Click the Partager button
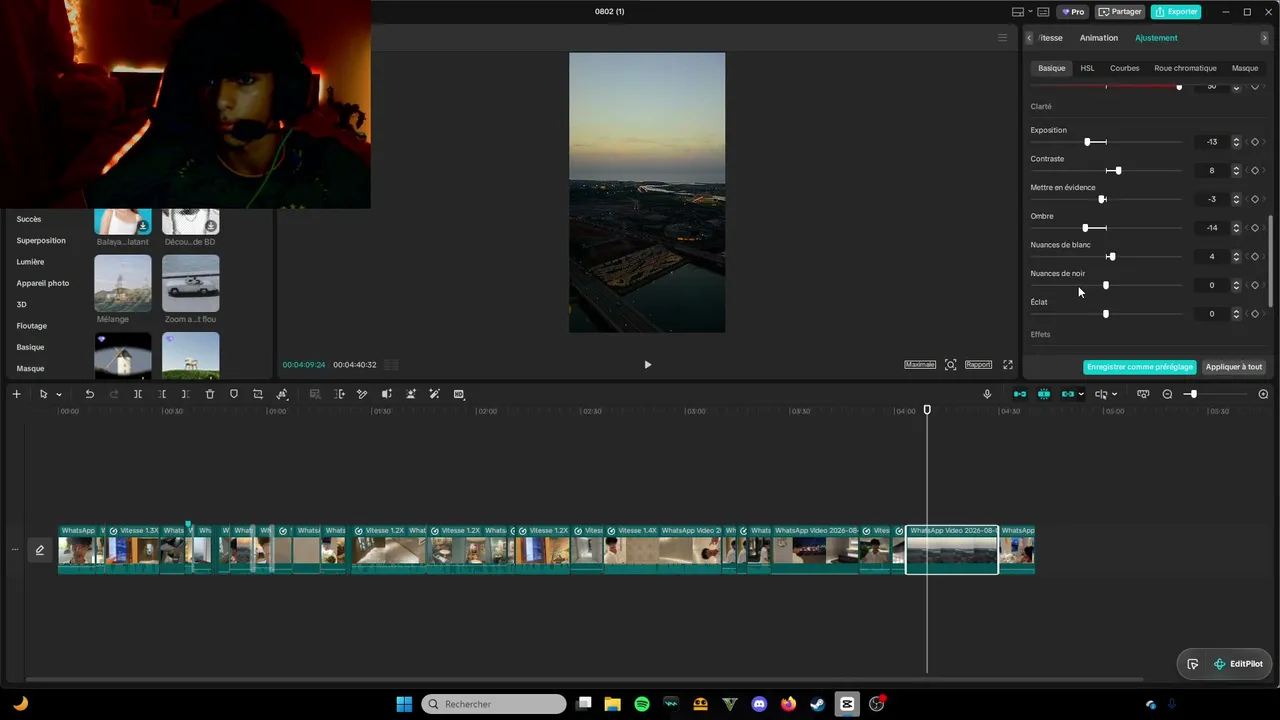Image resolution: width=1280 pixels, height=720 pixels. click(1120, 12)
